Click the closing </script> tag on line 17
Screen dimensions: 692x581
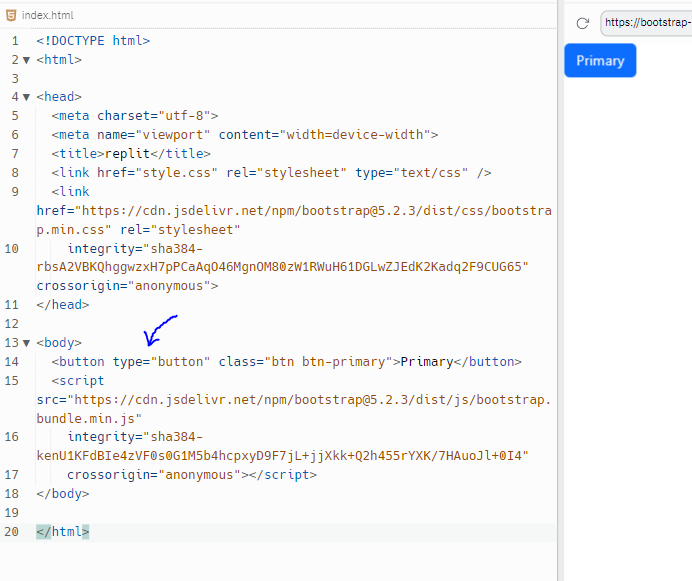[x=282, y=475]
